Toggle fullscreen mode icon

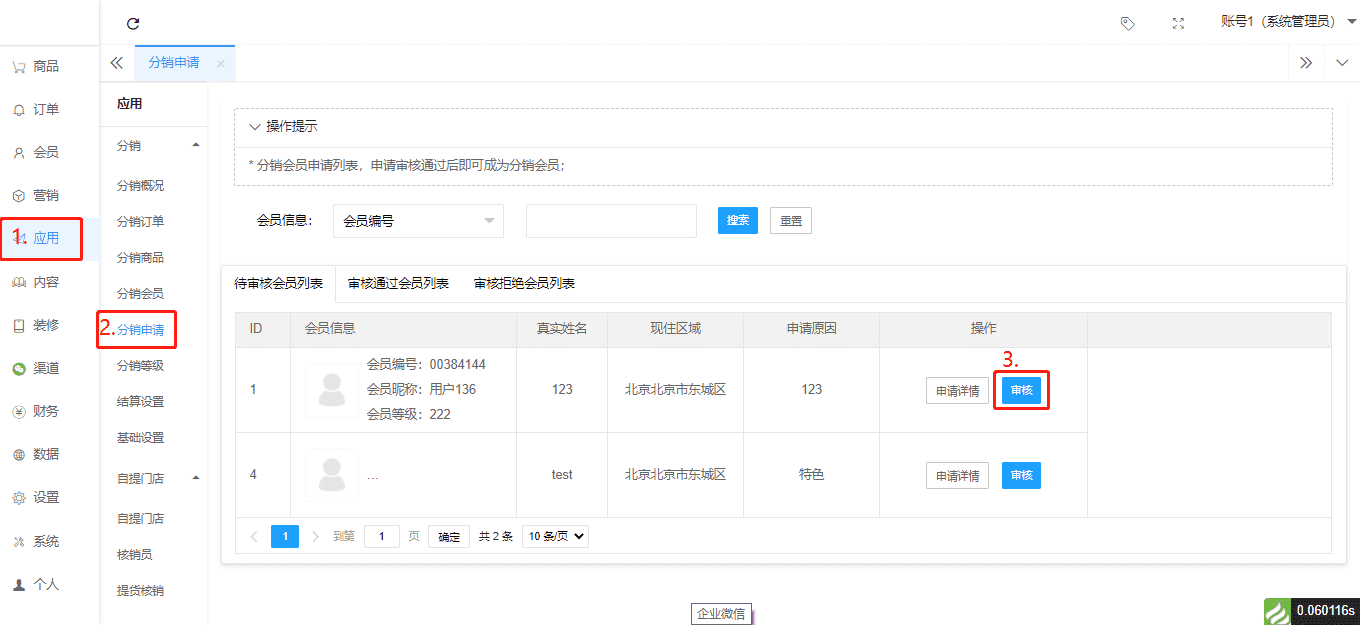1178,23
